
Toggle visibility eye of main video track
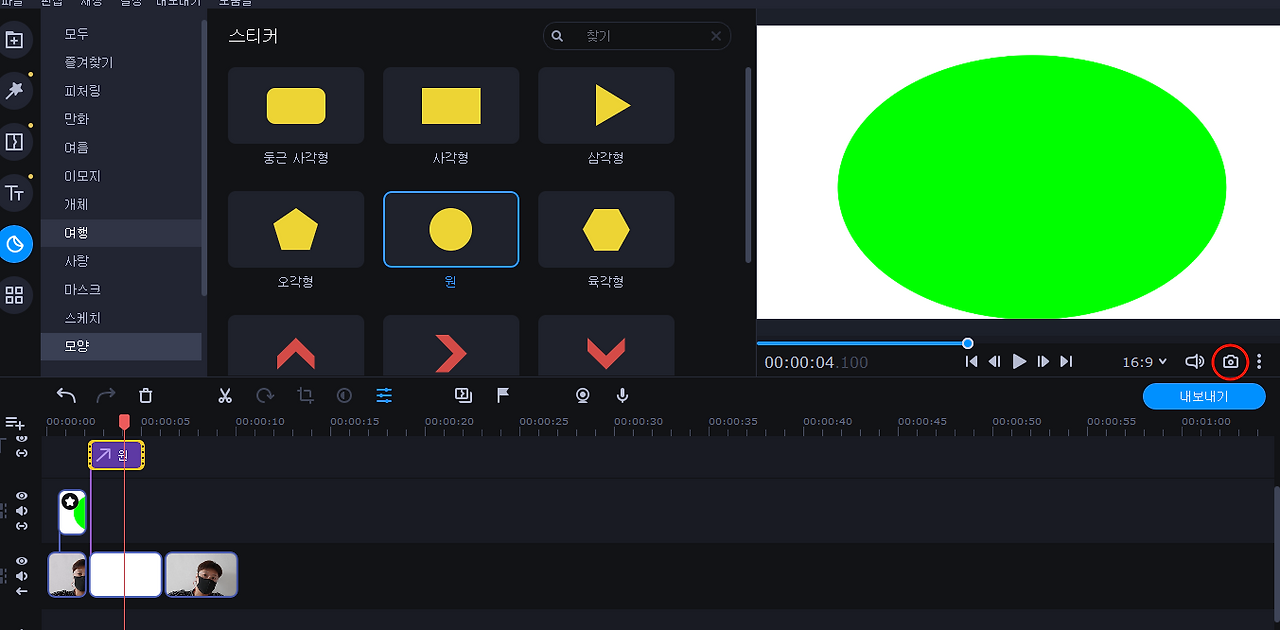[x=22, y=561]
